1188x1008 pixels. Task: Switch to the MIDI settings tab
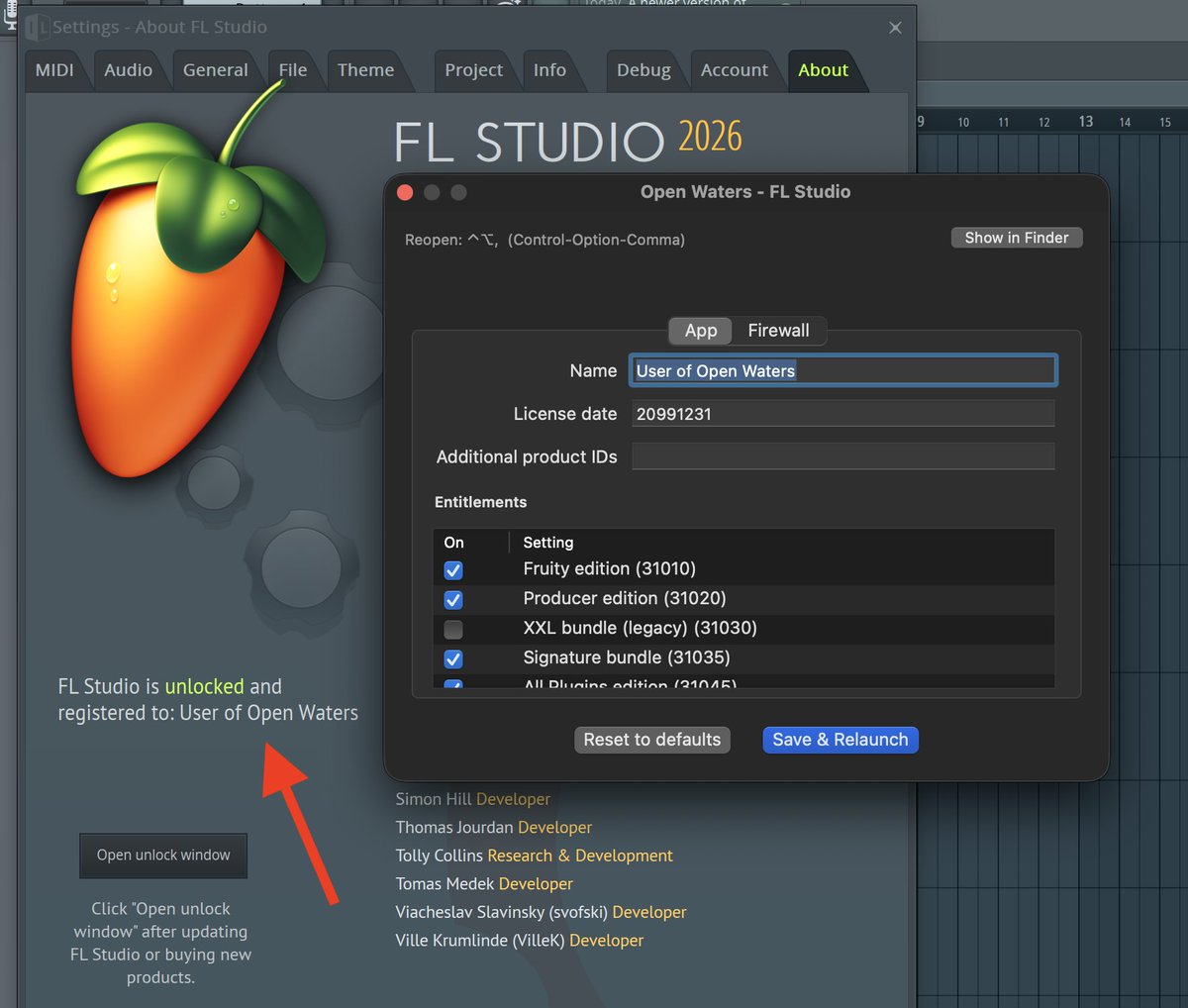tap(54, 70)
